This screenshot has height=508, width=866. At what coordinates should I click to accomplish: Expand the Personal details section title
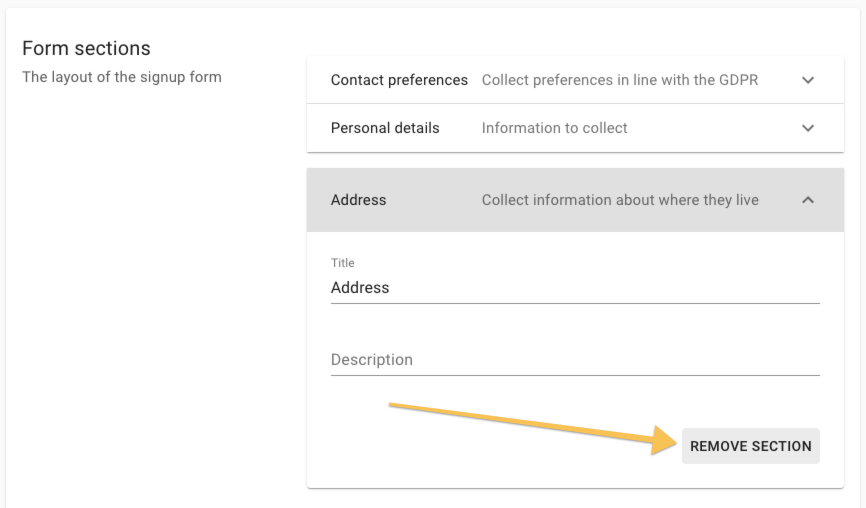coord(385,128)
